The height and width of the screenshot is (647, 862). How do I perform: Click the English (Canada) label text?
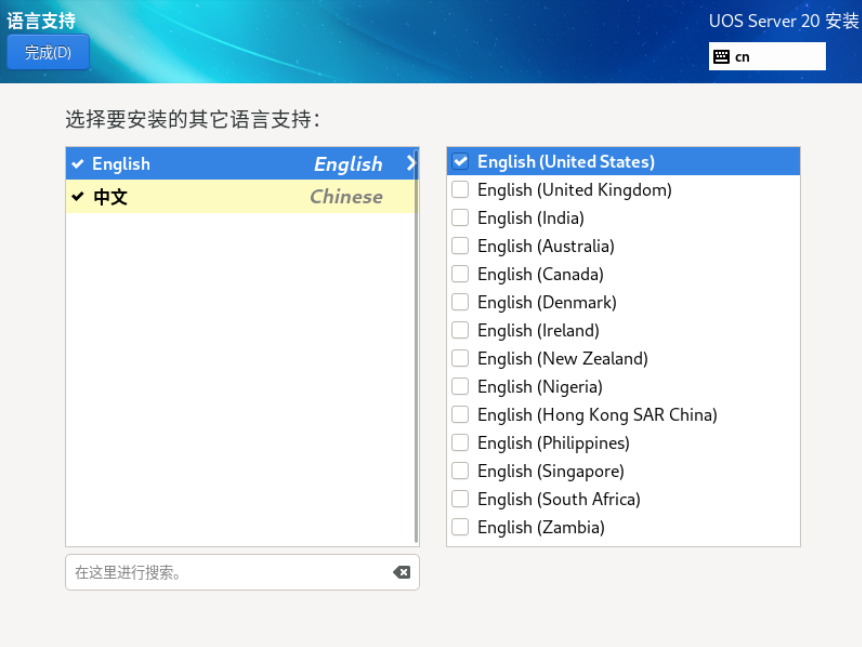[540, 274]
